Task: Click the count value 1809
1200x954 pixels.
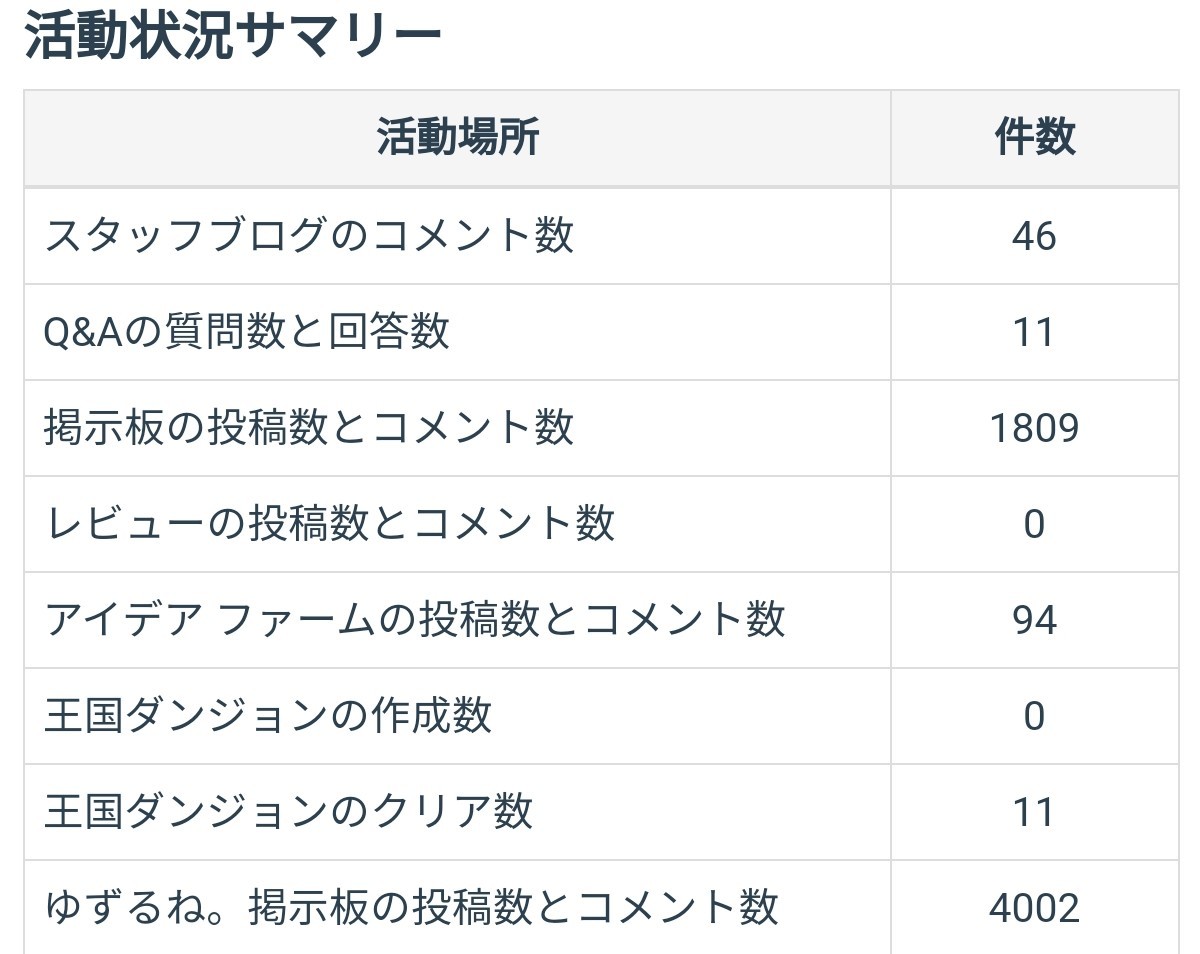Action: (x=1034, y=428)
